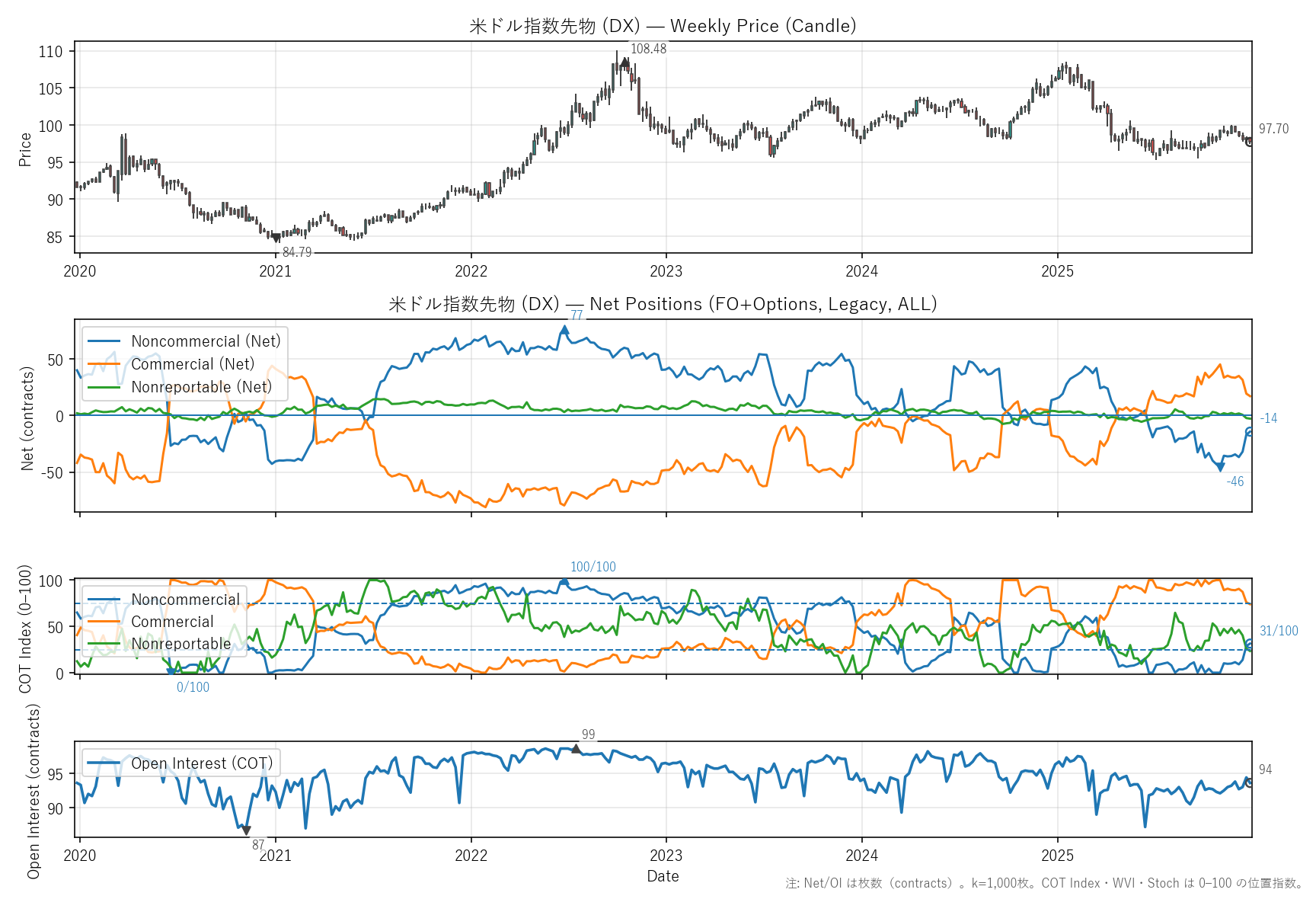Select the net position peak marker labeled 77

pos(564,330)
